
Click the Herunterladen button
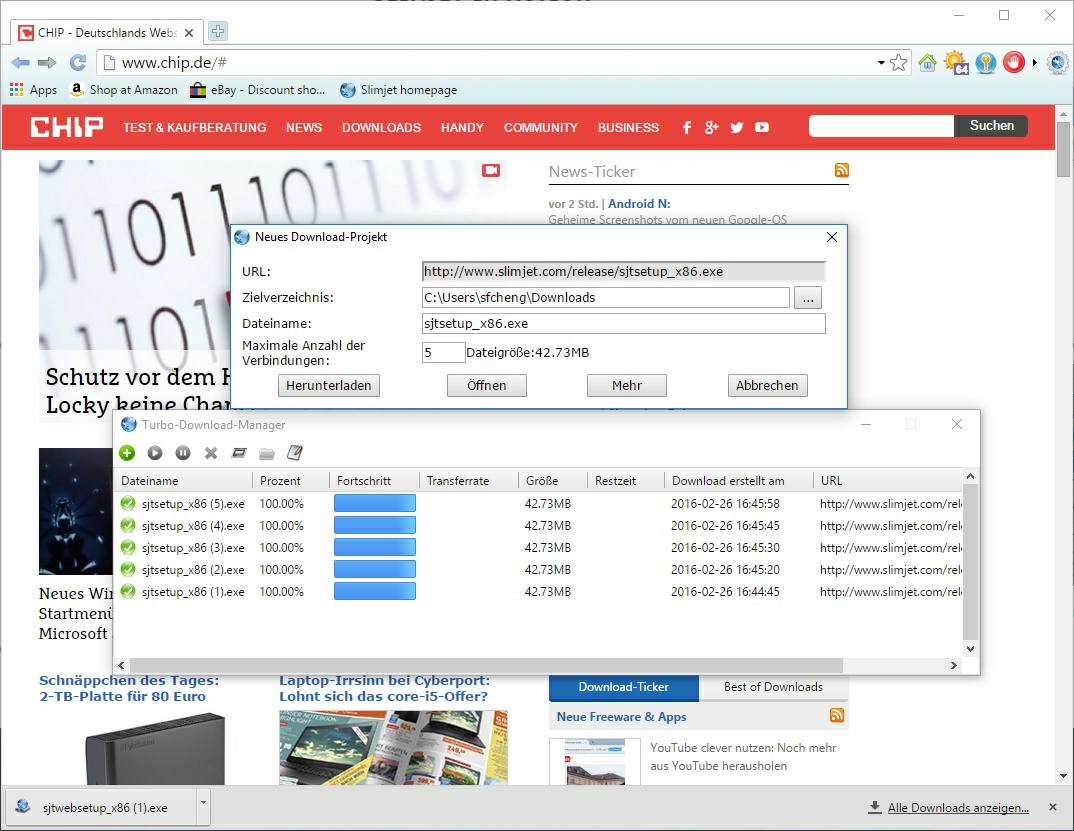329,386
